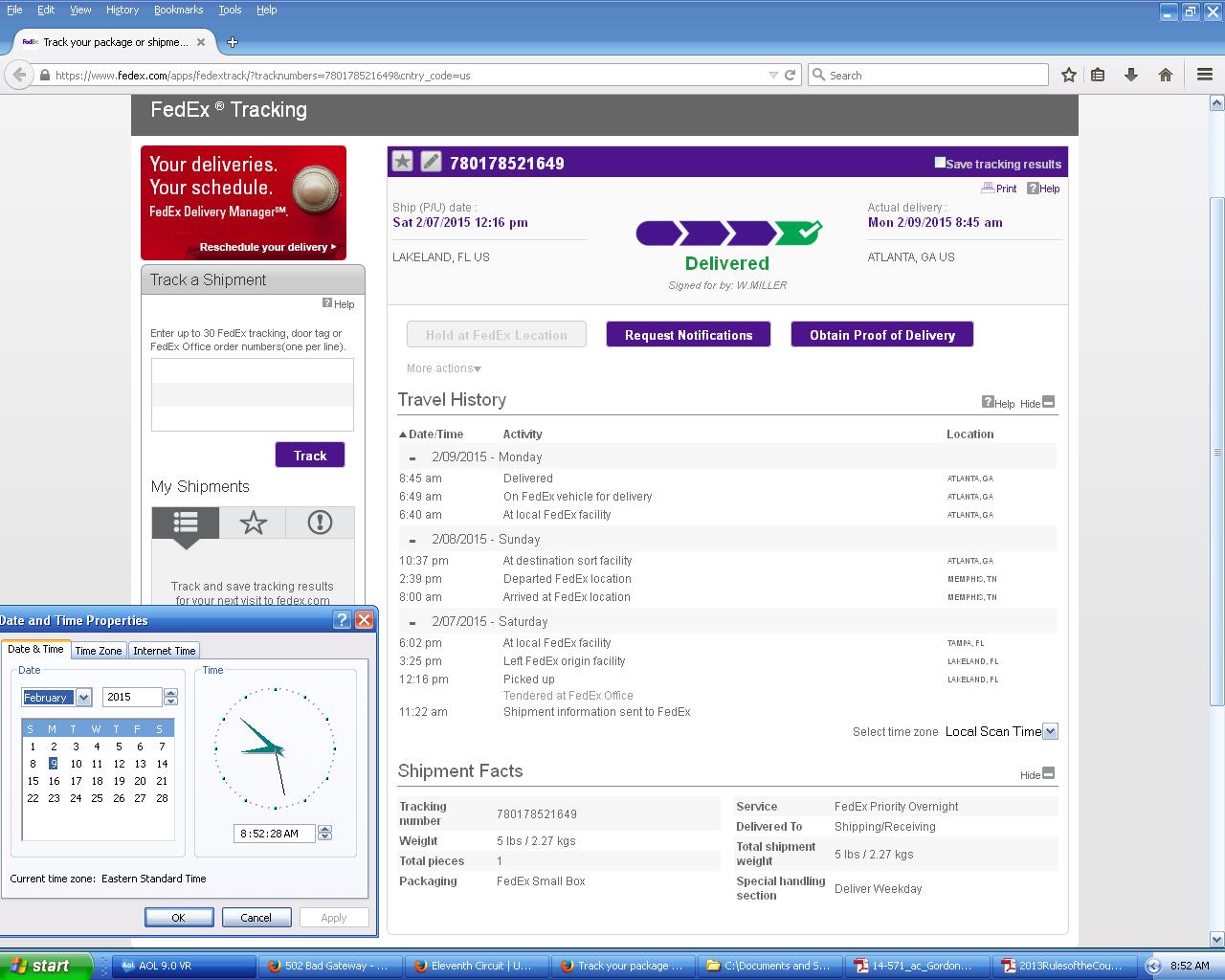Click the Delivered progress status bar
This screenshot has width=1225, height=980.
(728, 233)
